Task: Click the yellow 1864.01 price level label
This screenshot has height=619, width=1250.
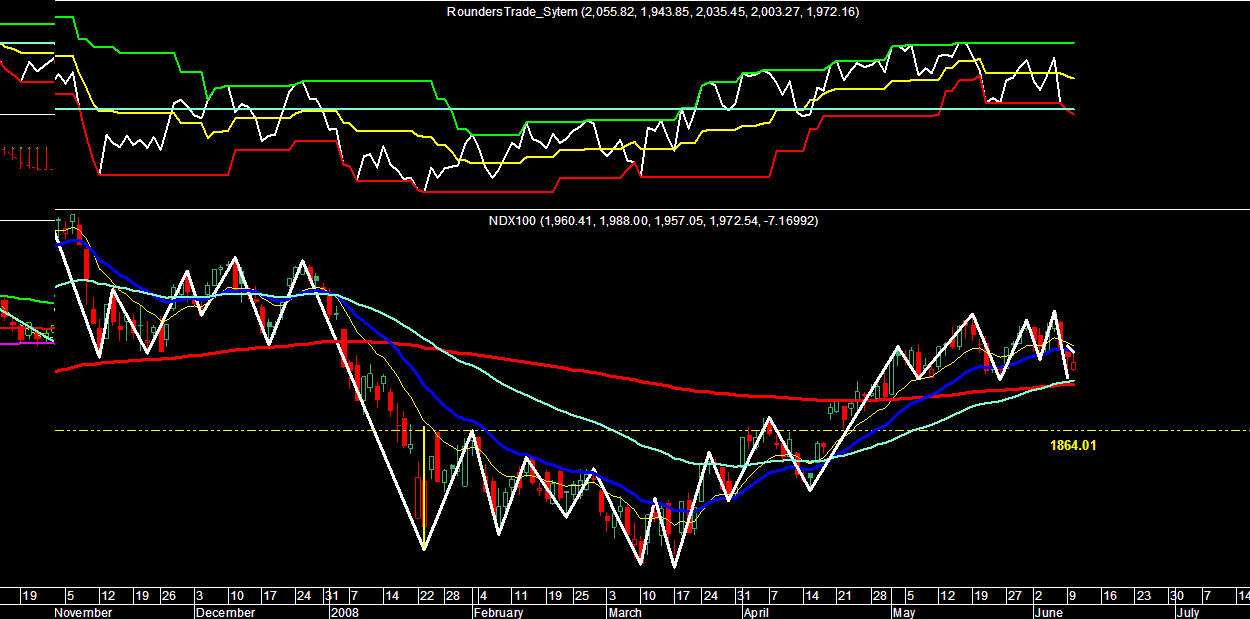Action: (x=1073, y=445)
